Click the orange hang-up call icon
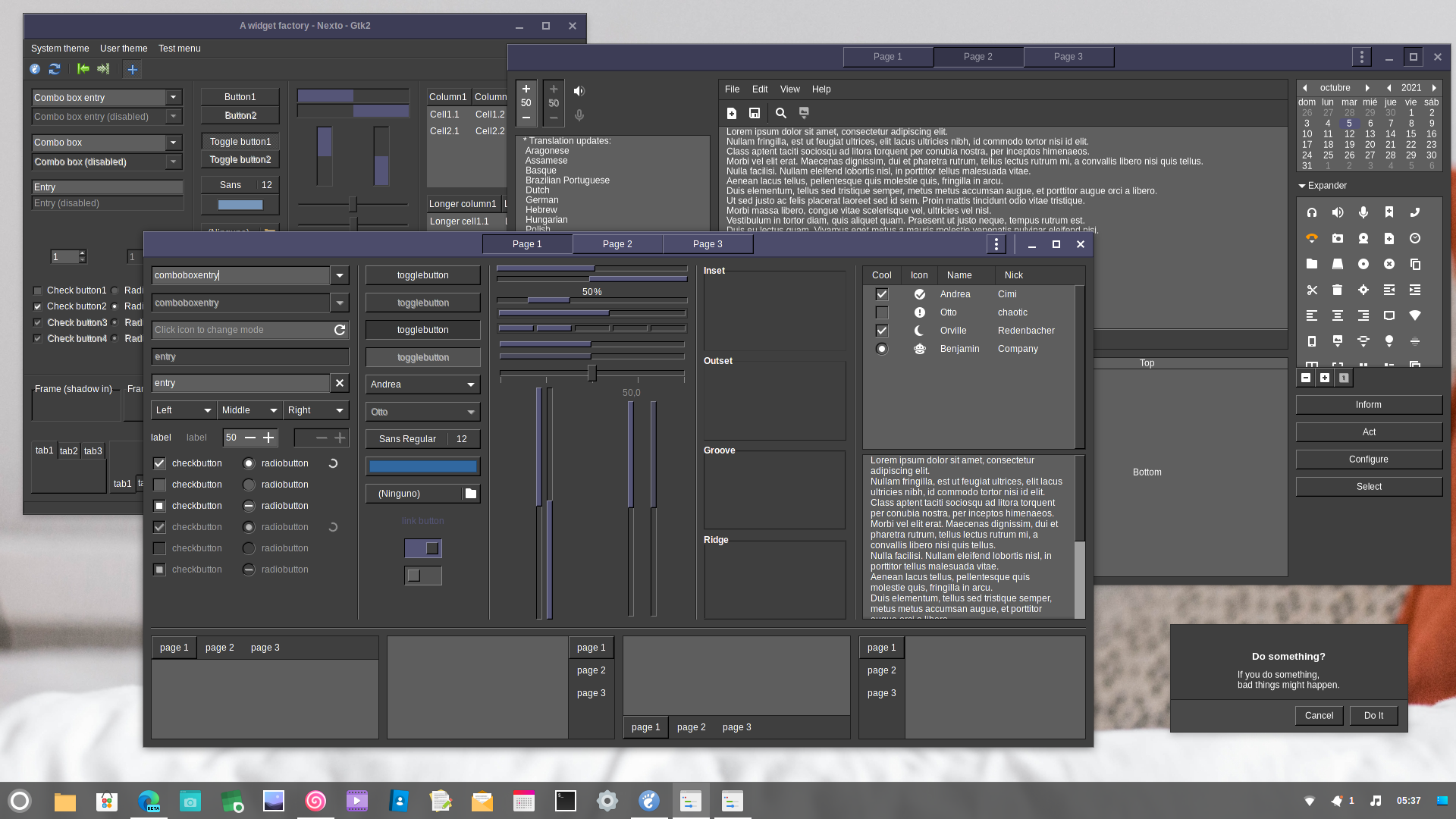Viewport: 1456px width, 819px height. pos(1312,238)
